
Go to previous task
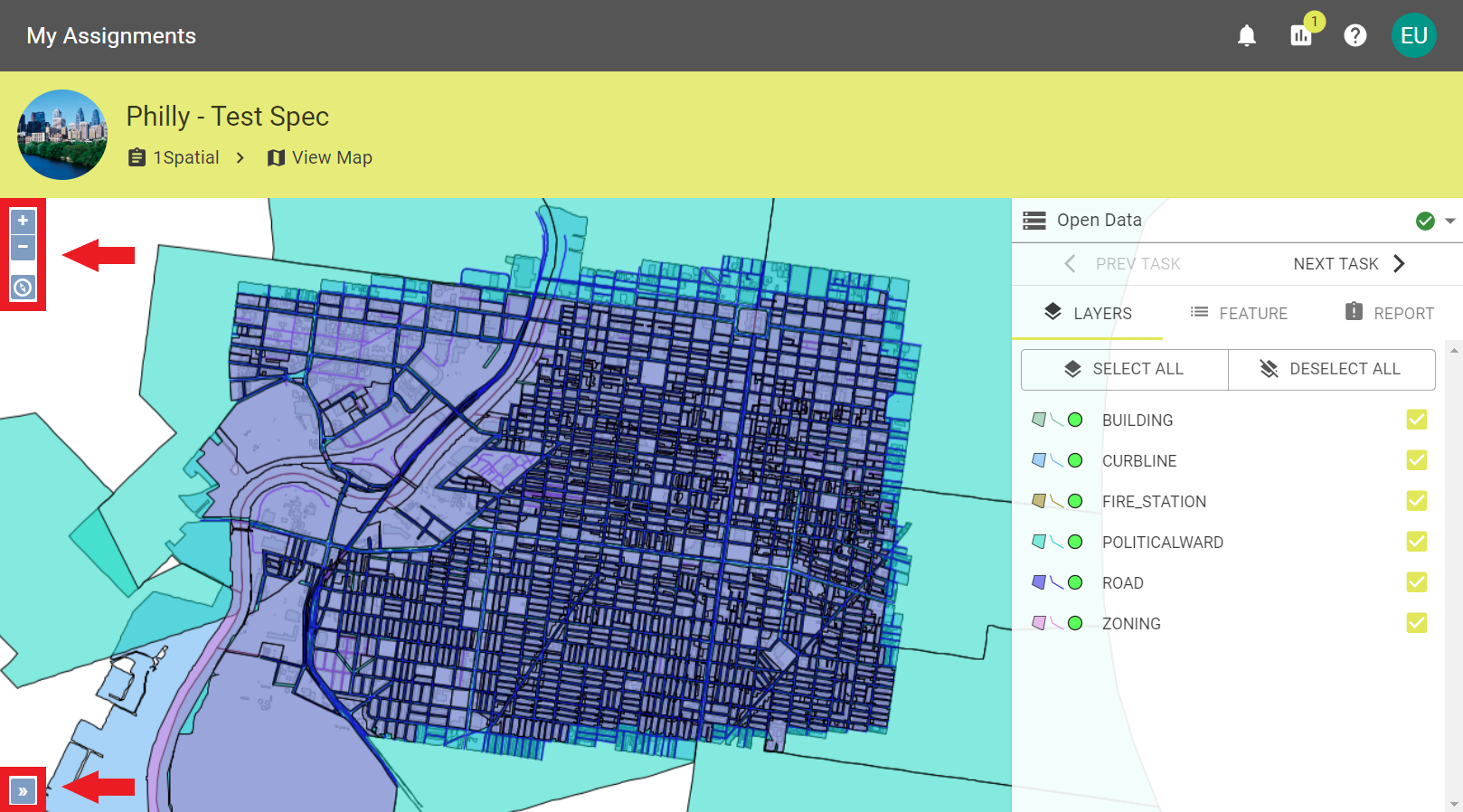tap(1123, 264)
